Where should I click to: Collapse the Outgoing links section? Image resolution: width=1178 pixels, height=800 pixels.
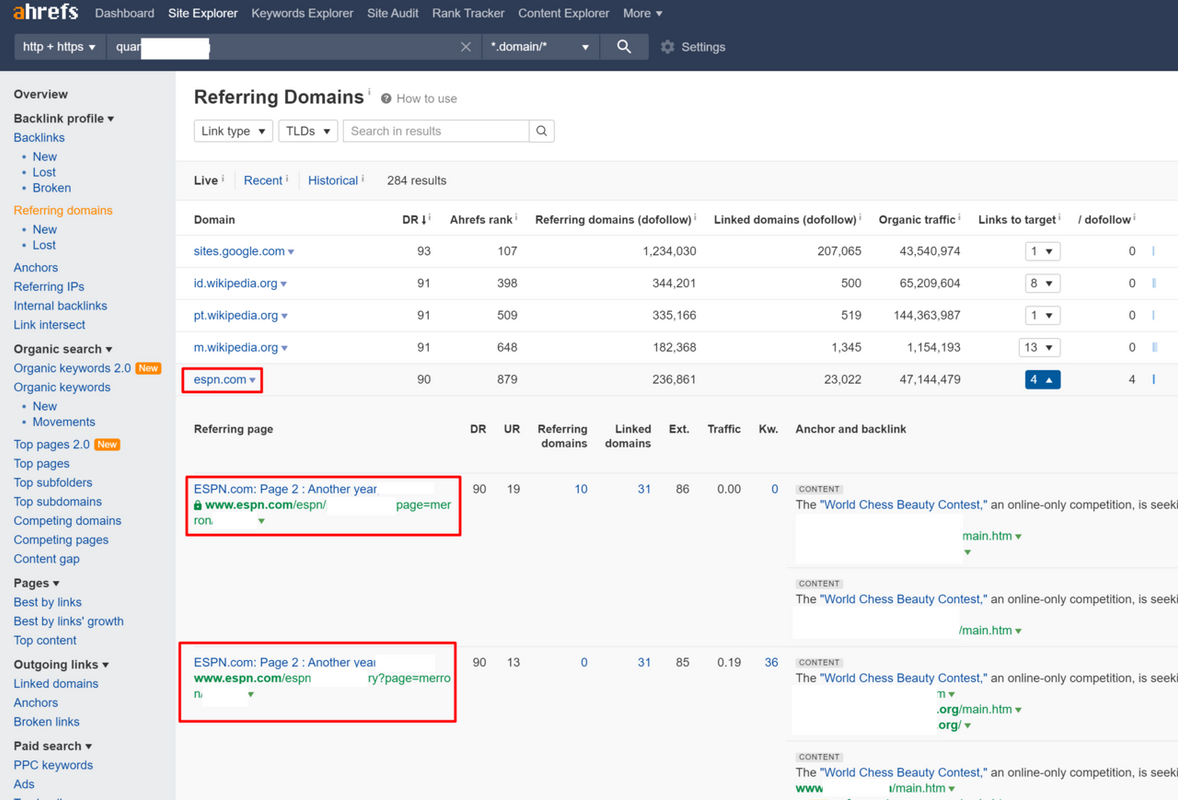[x=62, y=664]
